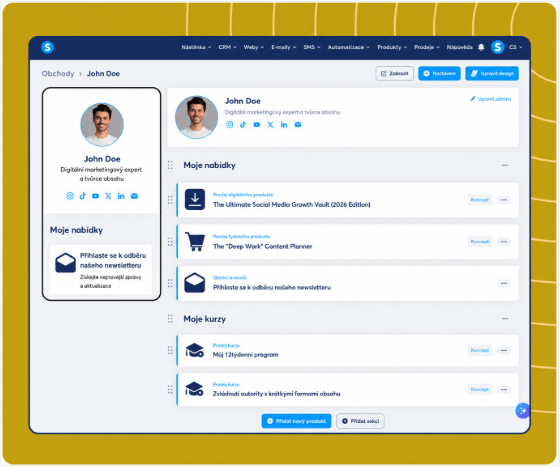The image size is (560, 467).
Task: Open options menu for Zvládnutí autority course
Action: tap(504, 390)
